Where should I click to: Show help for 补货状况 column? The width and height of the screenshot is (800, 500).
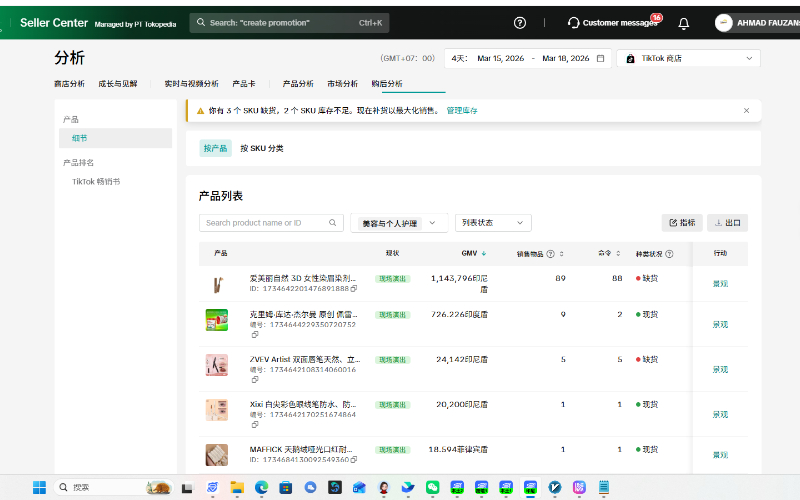pyautogui.click(x=669, y=254)
